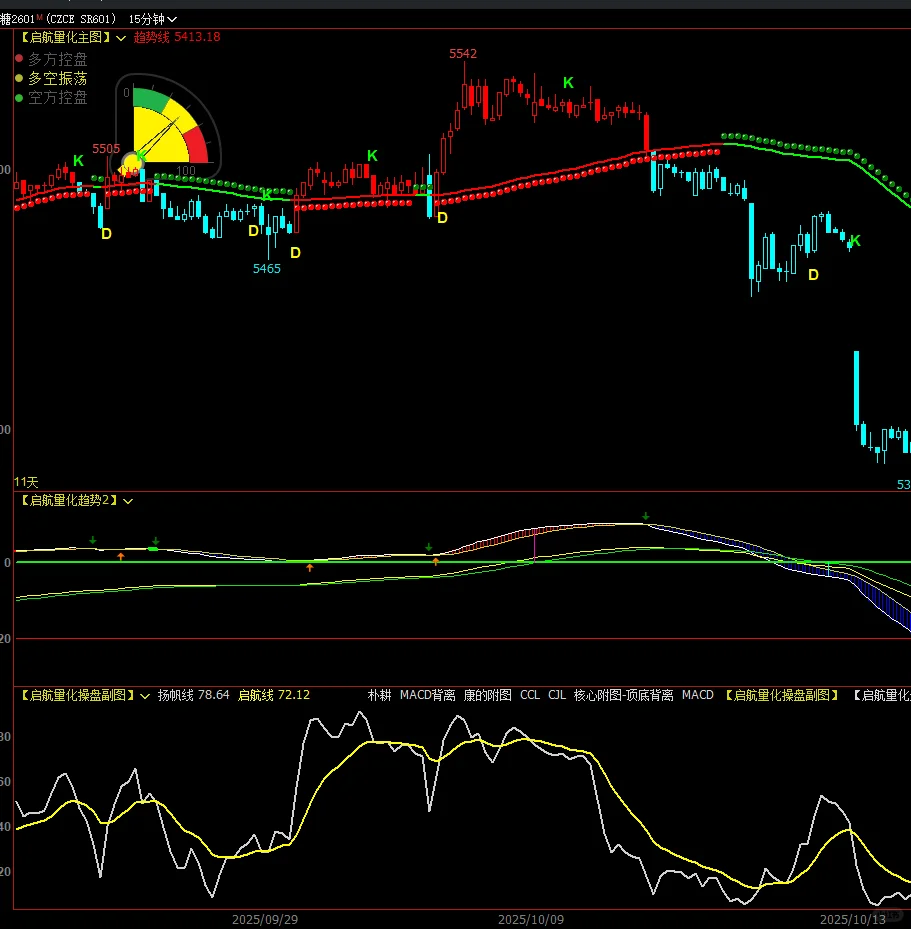
Task: Click the 多方控盘 legend entry
Action: pyautogui.click(x=57, y=59)
